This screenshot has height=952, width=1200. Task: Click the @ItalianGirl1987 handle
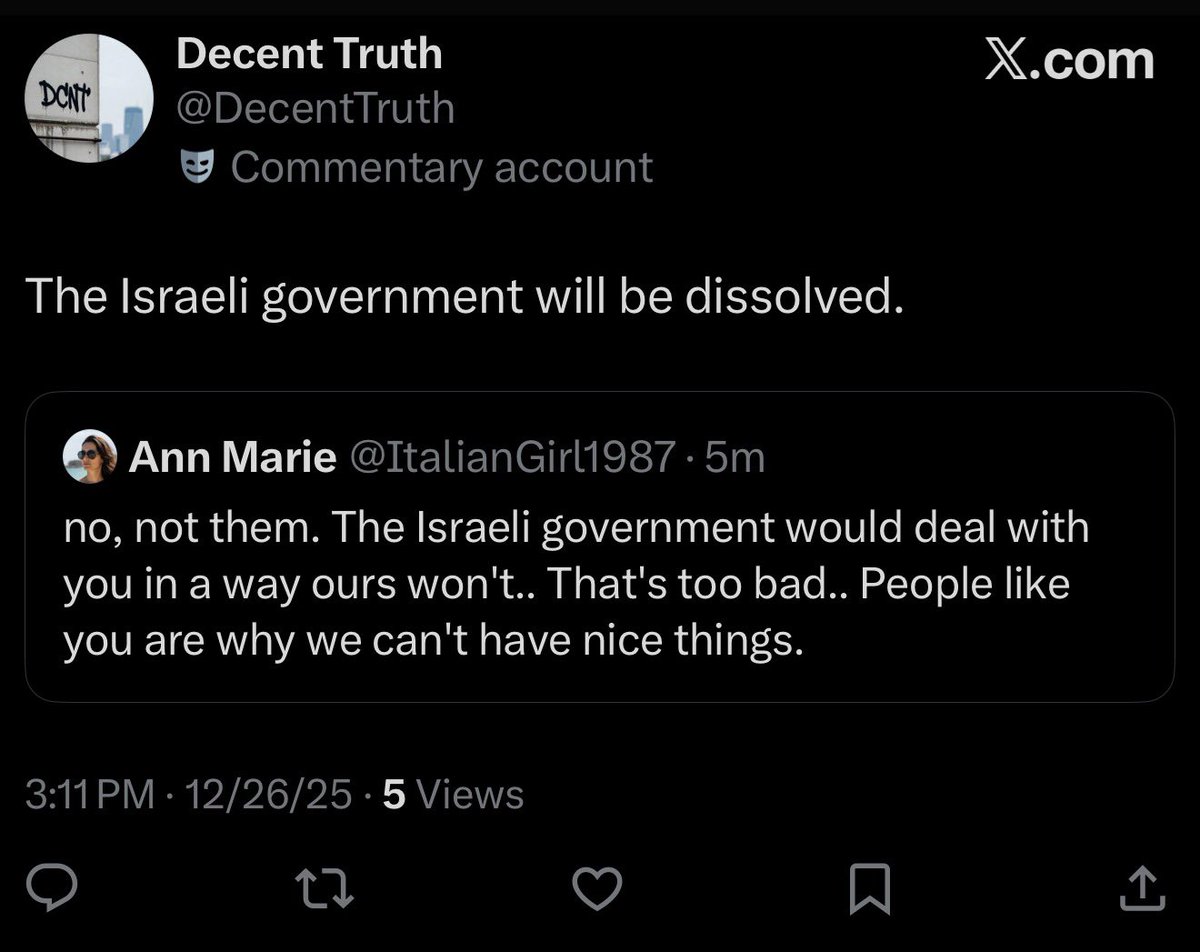click(x=511, y=459)
